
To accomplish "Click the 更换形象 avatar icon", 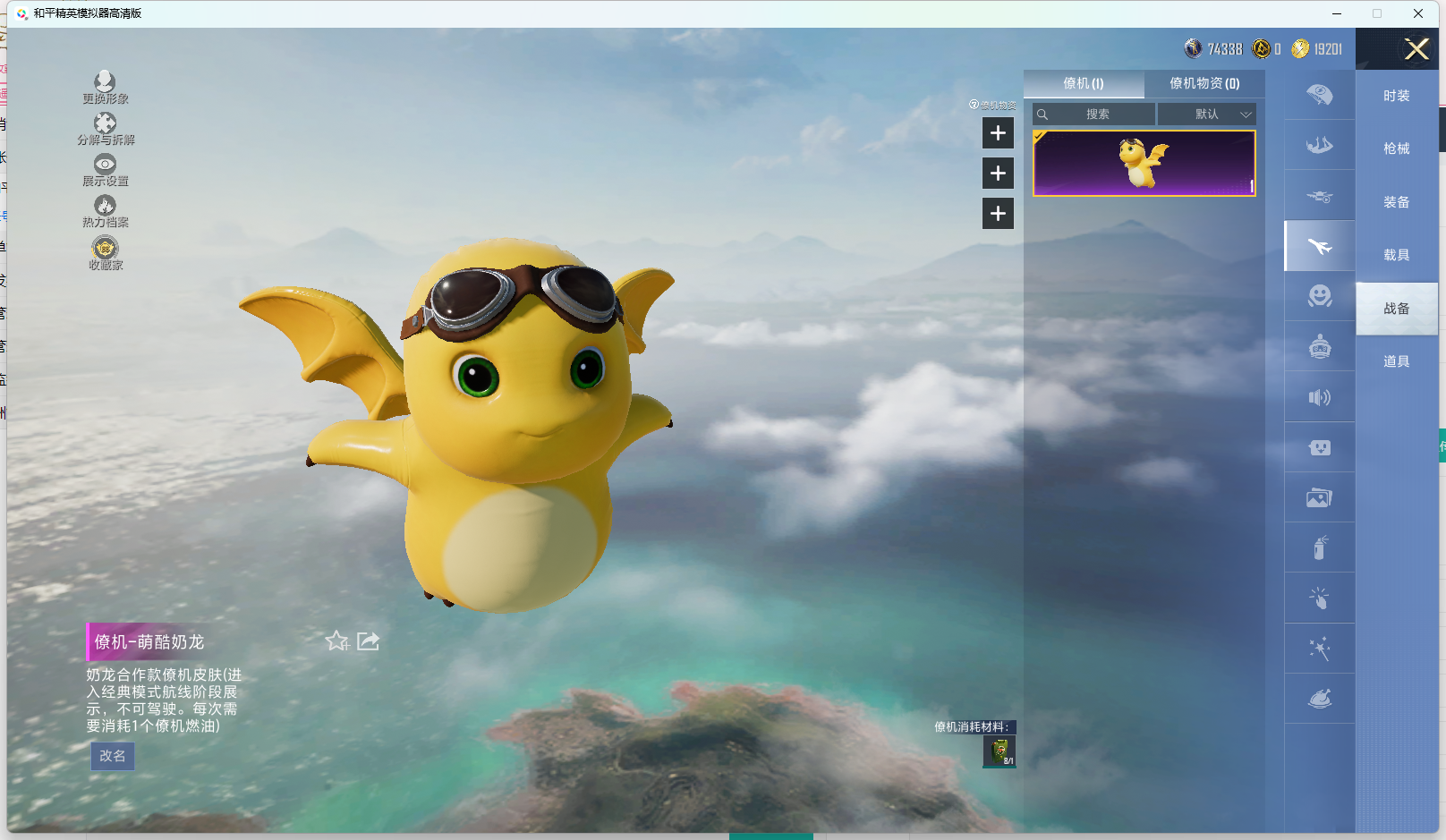I will click(x=105, y=82).
